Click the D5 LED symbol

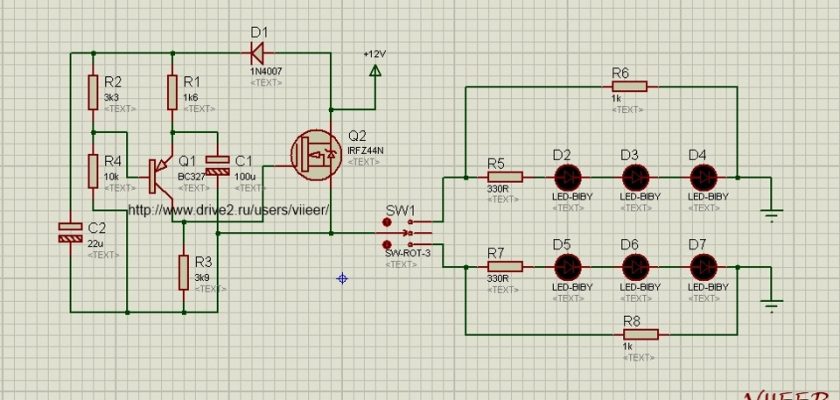tap(568, 267)
